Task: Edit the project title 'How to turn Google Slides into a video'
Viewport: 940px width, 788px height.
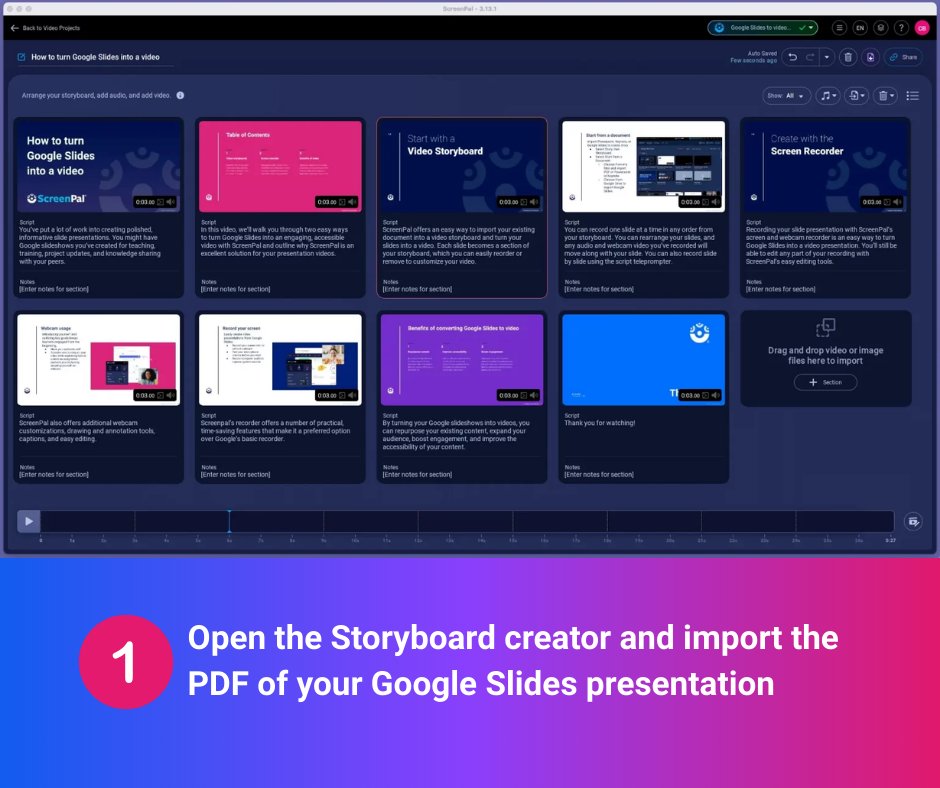Action: (95, 57)
